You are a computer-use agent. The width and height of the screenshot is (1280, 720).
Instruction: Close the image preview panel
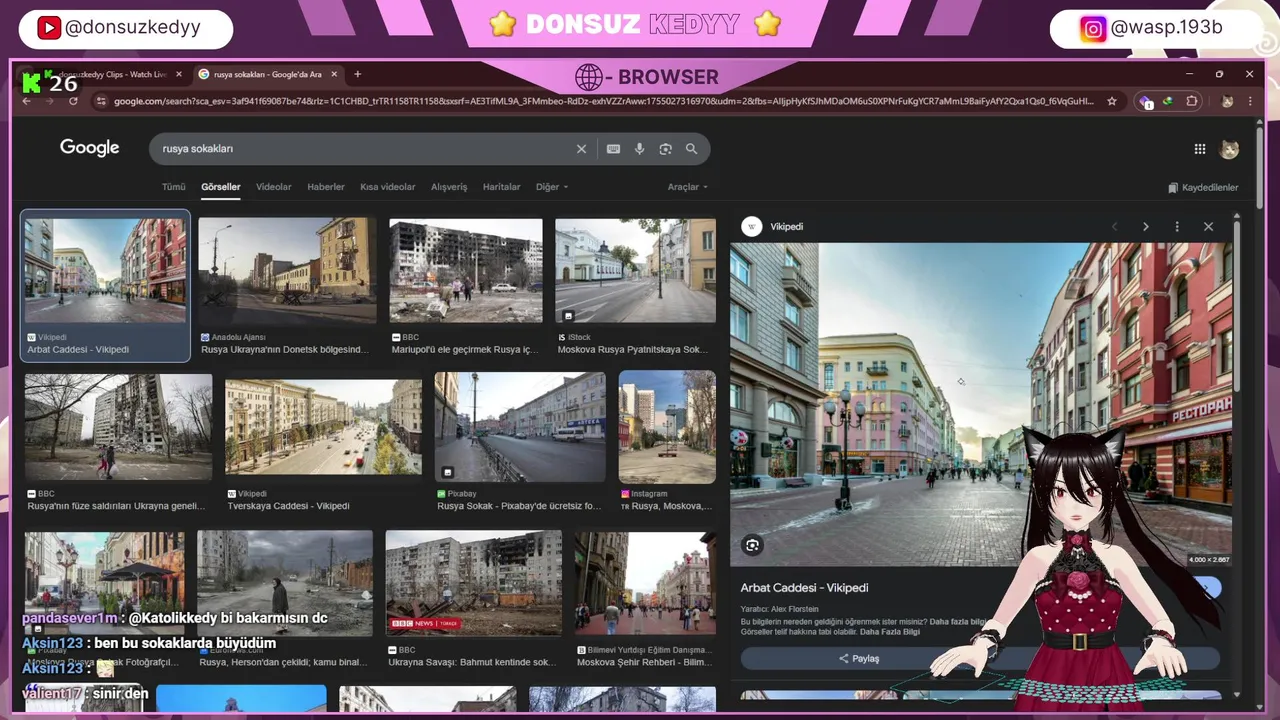click(x=1208, y=227)
